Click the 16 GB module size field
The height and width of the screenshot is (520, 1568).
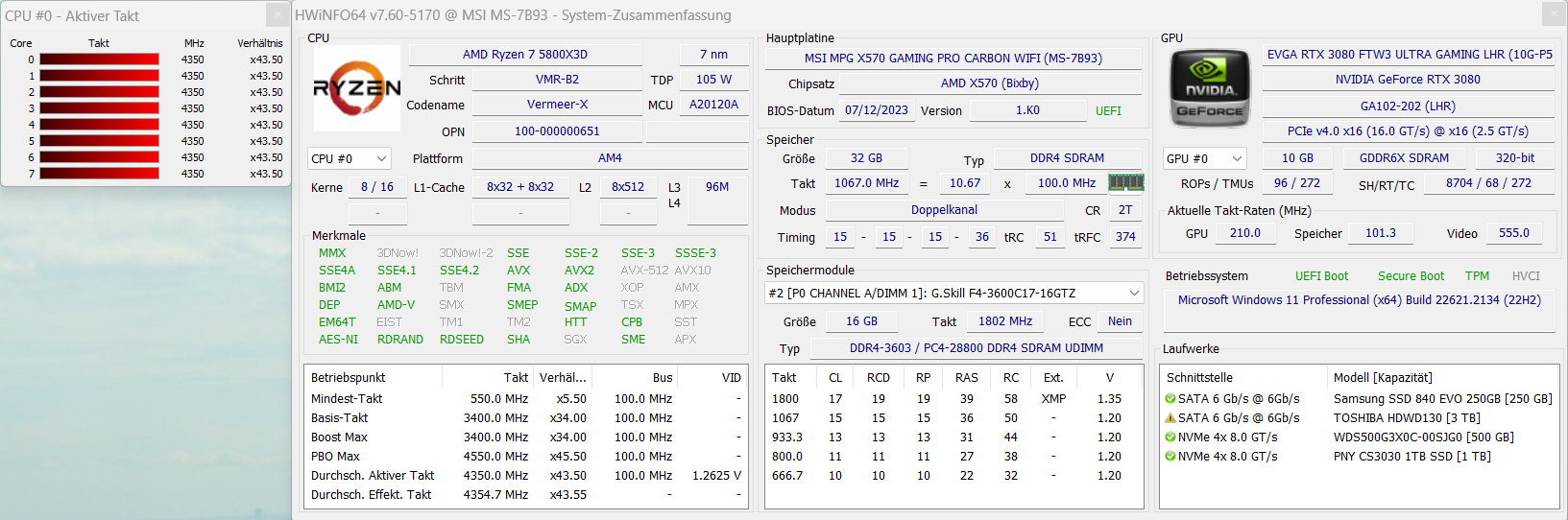(861, 321)
